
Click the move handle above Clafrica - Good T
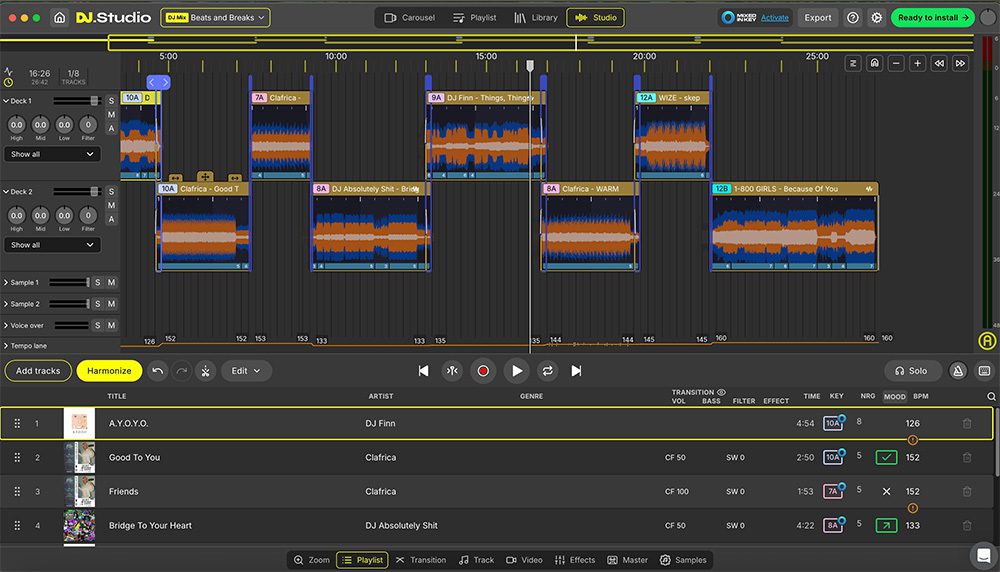[x=205, y=177]
